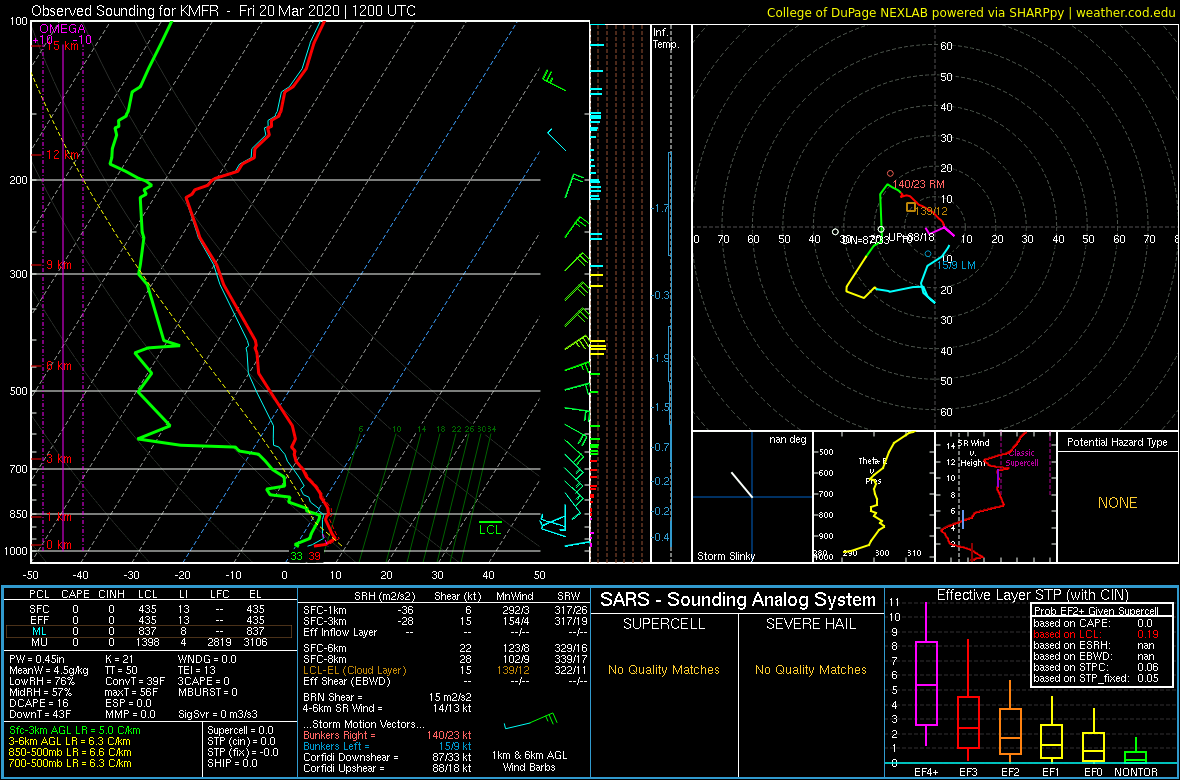
Task: Click the "nan deg" text
Action: coord(787,439)
